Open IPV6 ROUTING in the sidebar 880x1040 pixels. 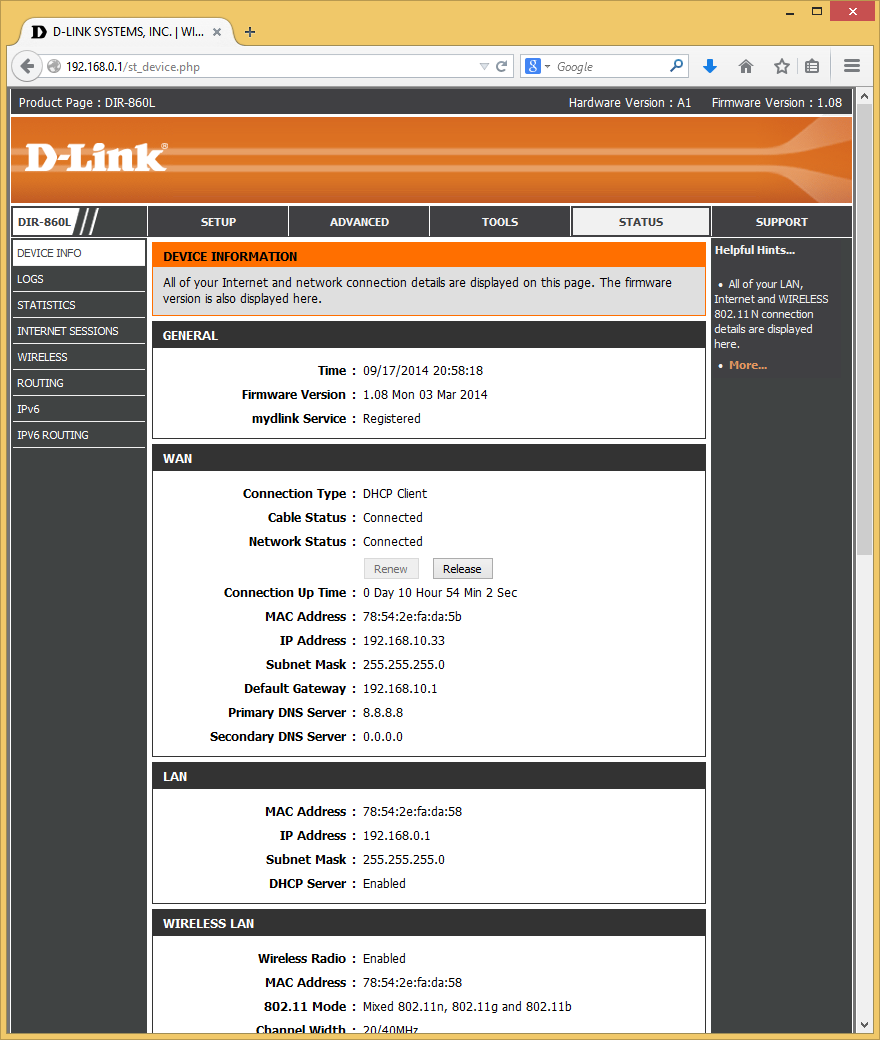click(79, 435)
